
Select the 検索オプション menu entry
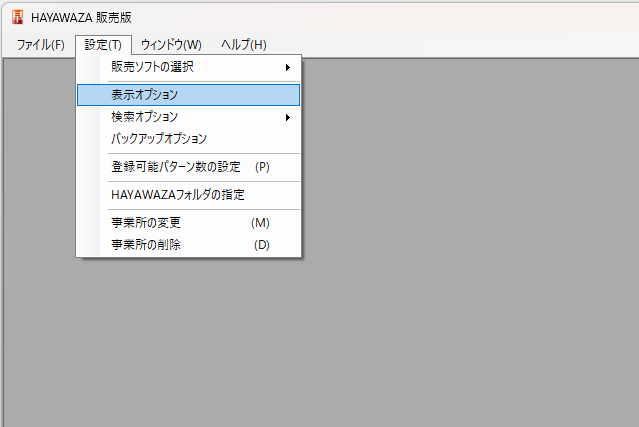click(x=145, y=117)
